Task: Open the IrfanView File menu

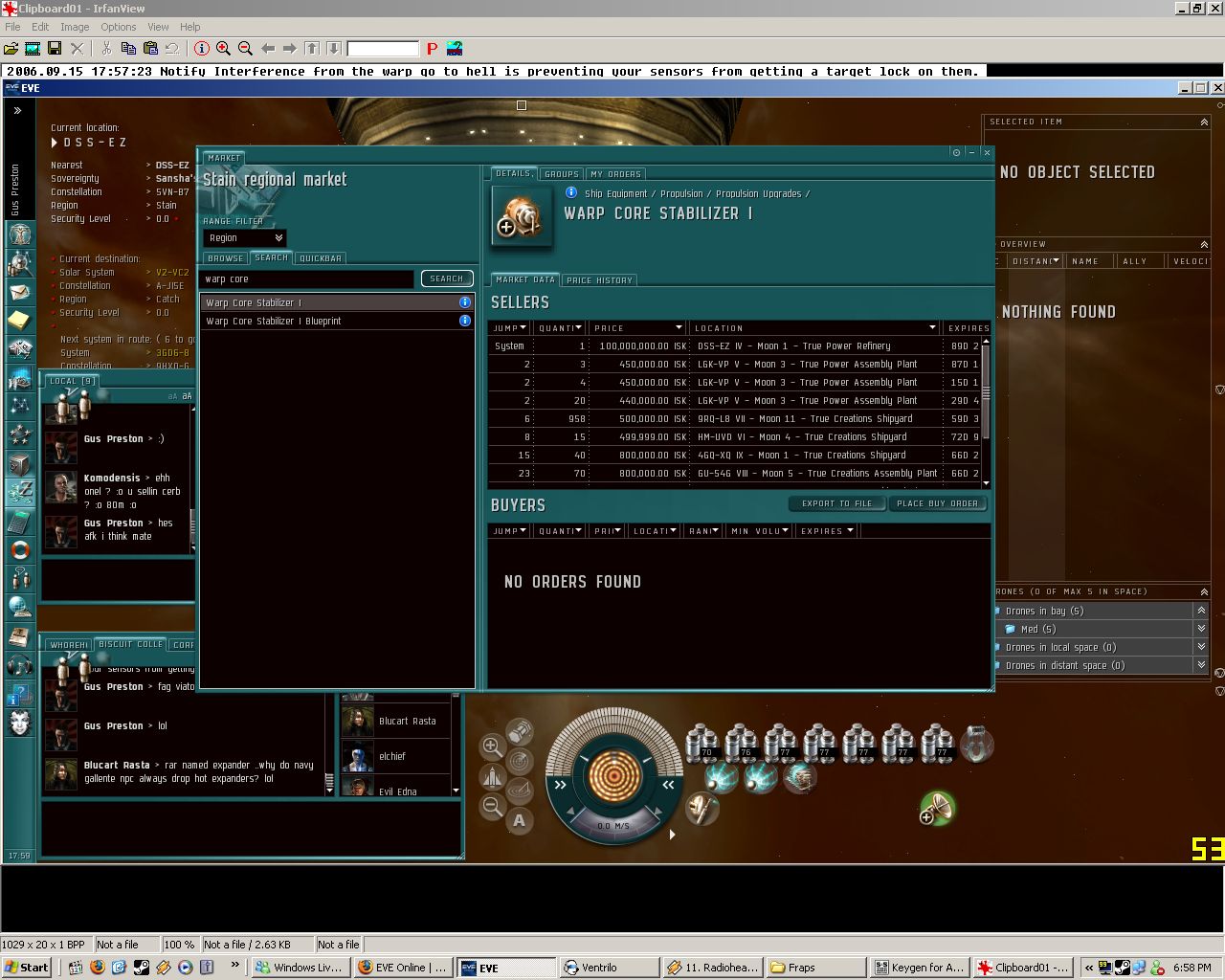Action: coord(12,27)
